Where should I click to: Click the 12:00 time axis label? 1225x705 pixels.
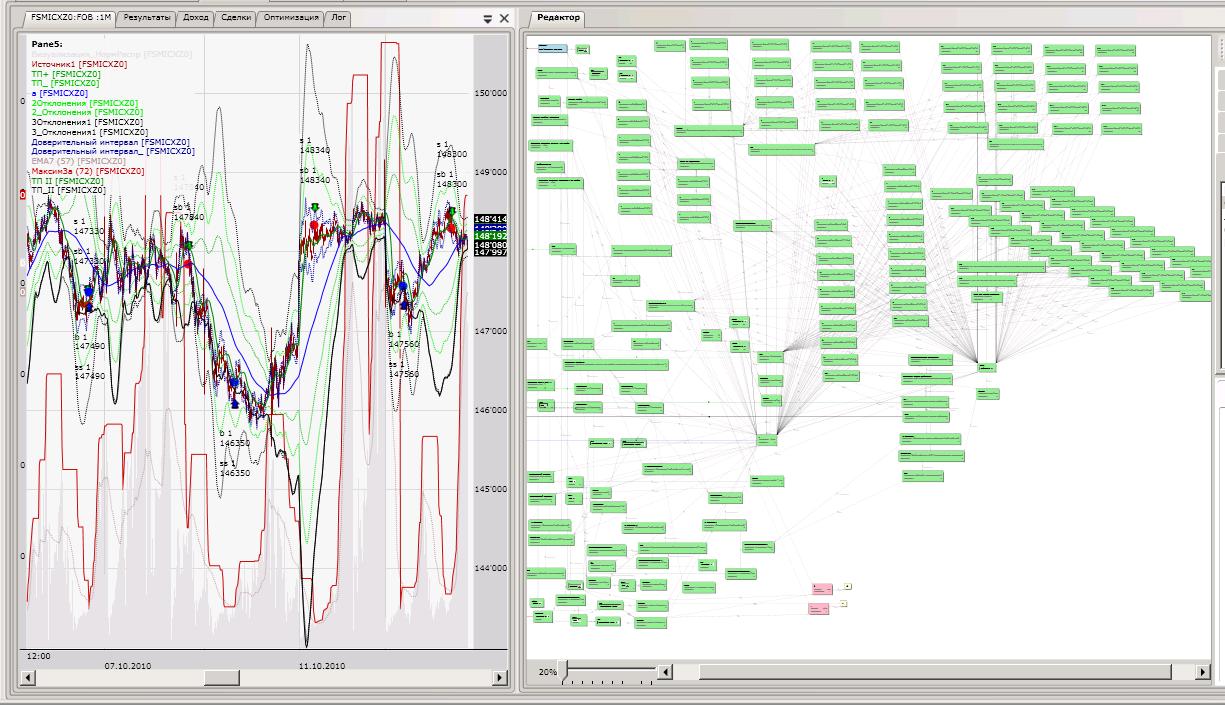pyautogui.click(x=39, y=656)
